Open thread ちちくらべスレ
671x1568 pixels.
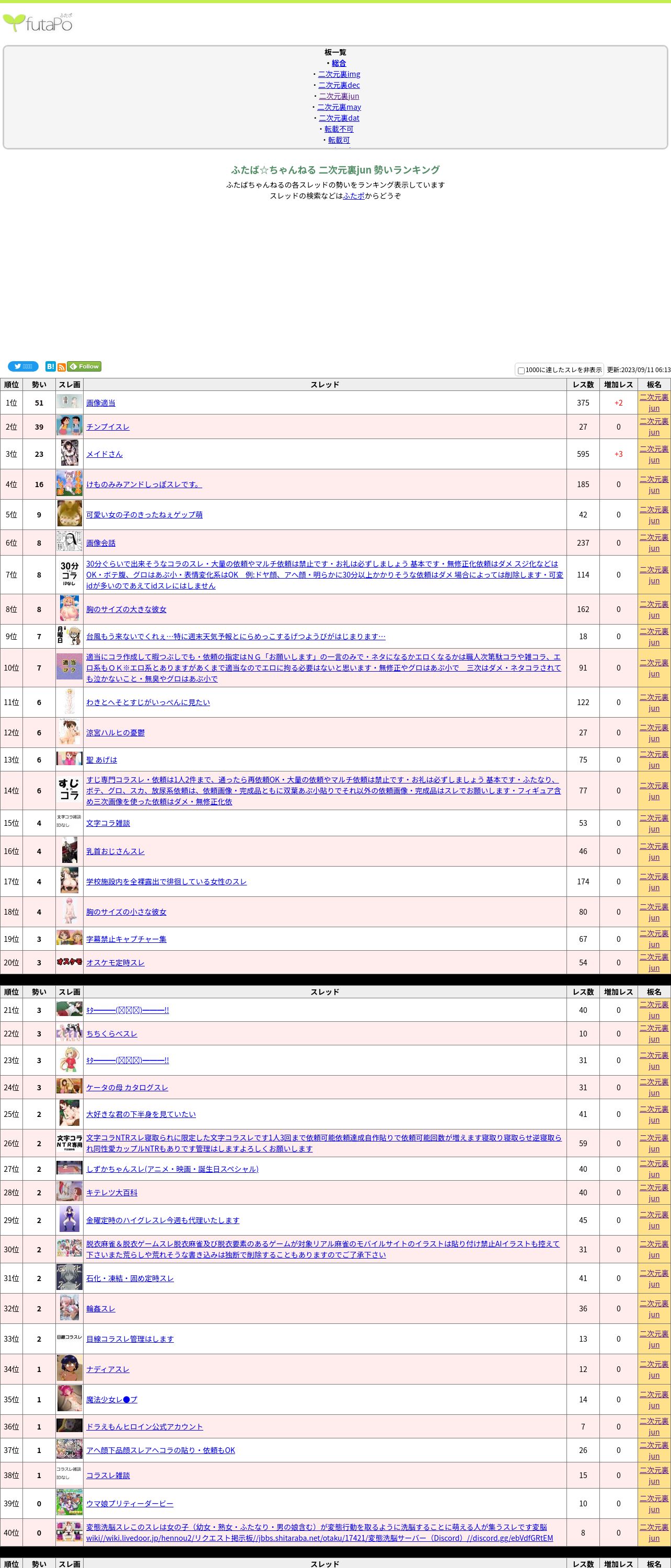click(x=111, y=1033)
